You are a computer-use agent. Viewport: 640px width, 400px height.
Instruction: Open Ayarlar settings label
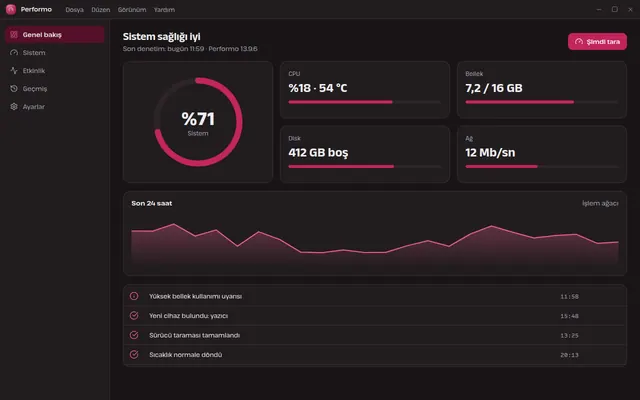(x=34, y=107)
